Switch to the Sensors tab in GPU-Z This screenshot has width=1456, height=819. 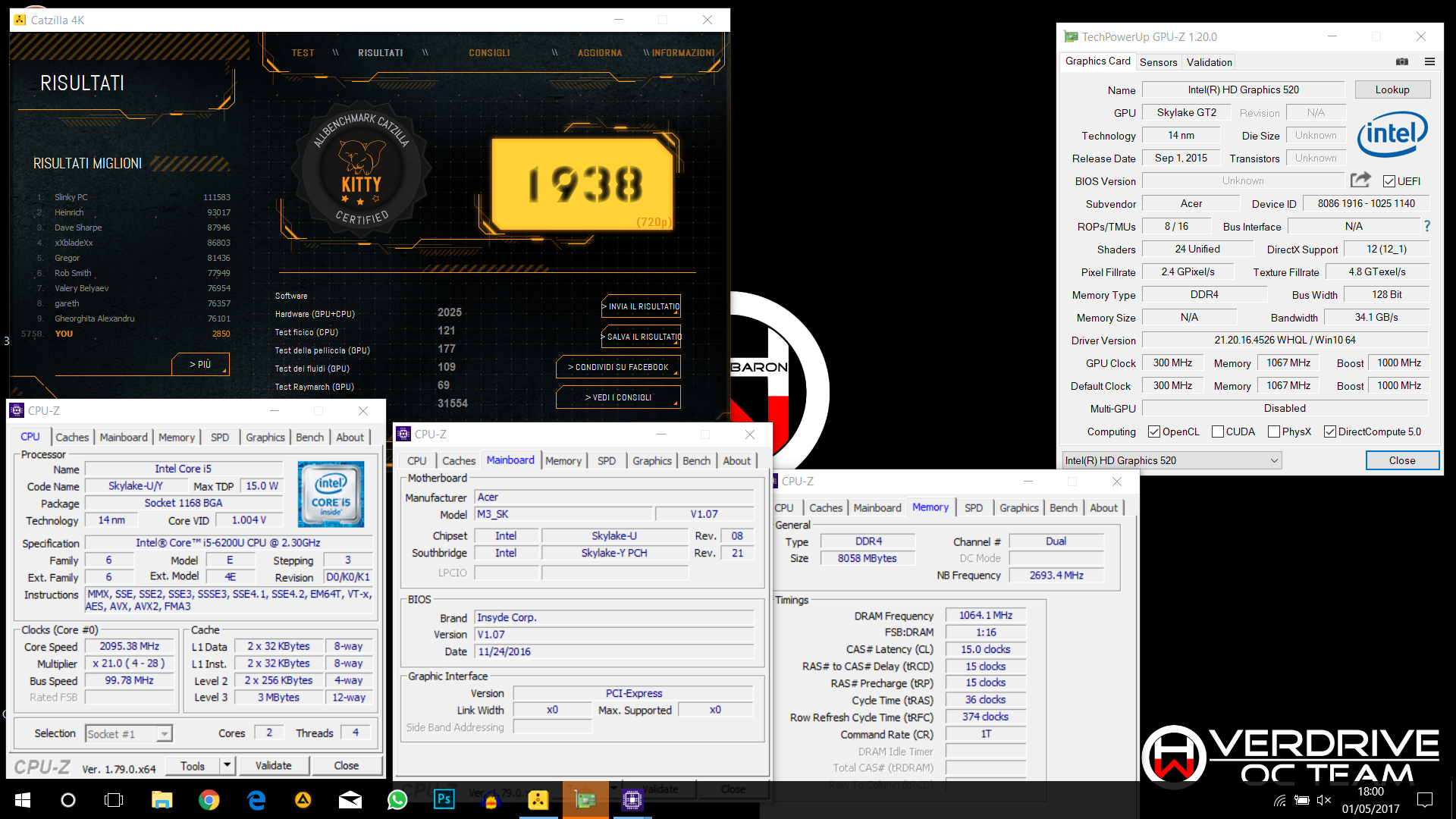[x=1158, y=62]
